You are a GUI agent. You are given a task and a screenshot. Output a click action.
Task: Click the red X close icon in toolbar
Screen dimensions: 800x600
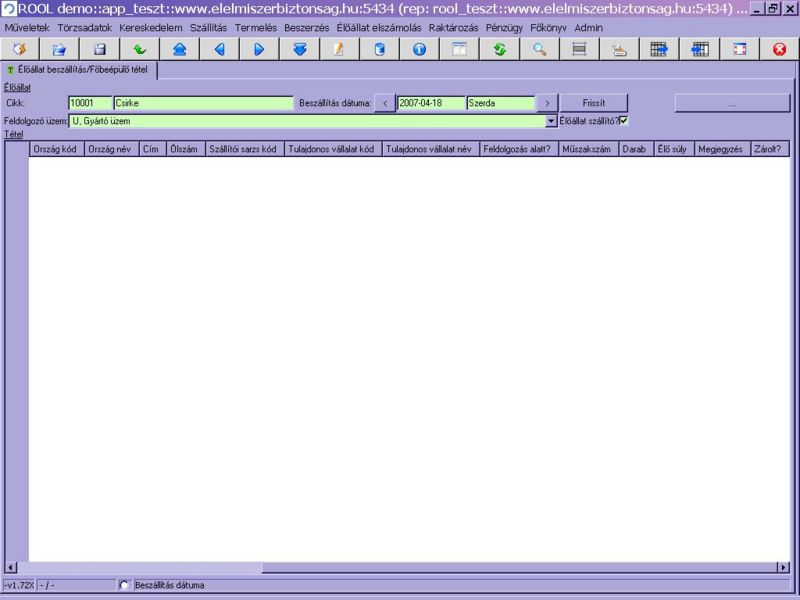coord(779,49)
